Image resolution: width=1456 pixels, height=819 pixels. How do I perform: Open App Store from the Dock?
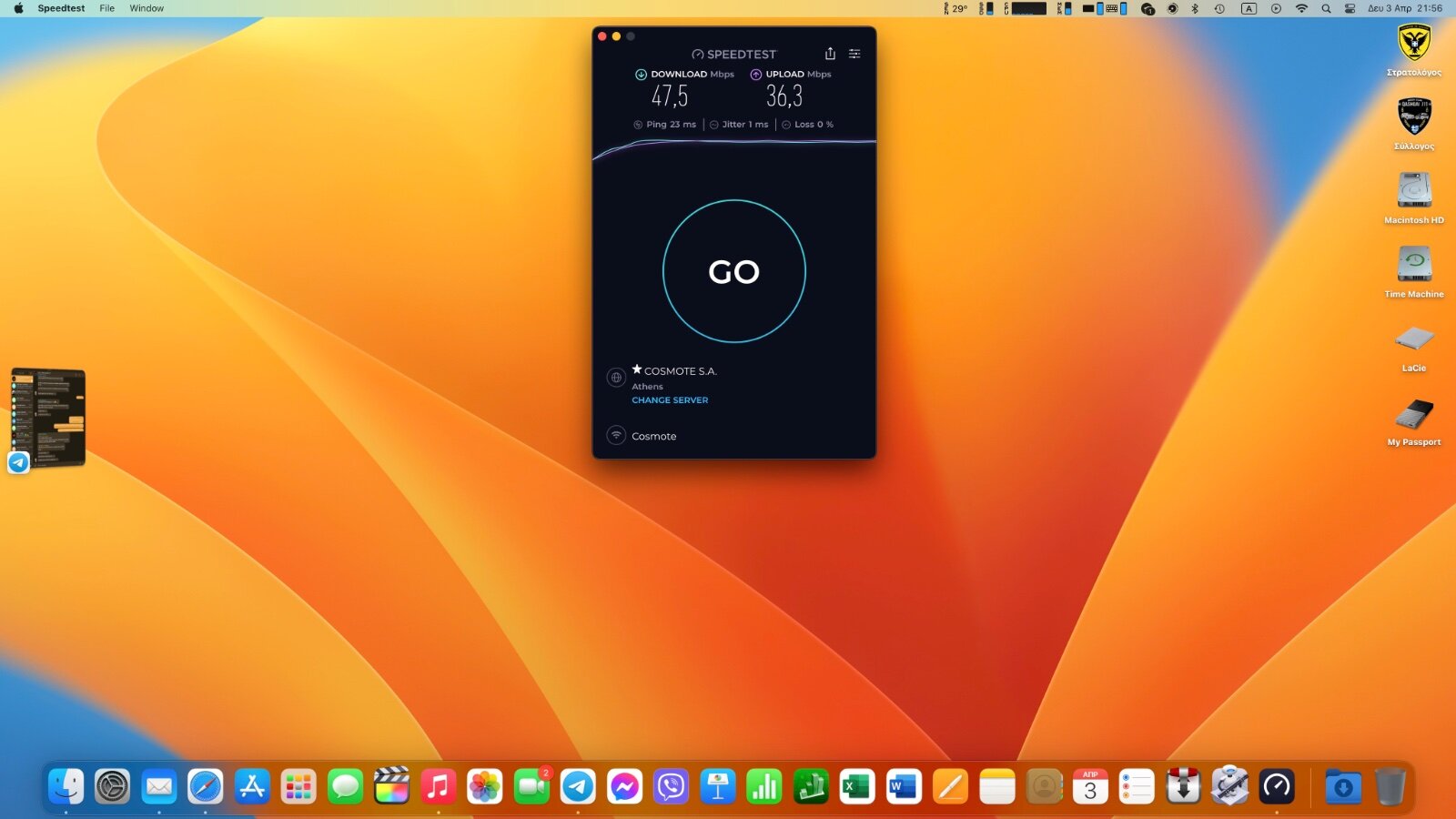point(252,786)
